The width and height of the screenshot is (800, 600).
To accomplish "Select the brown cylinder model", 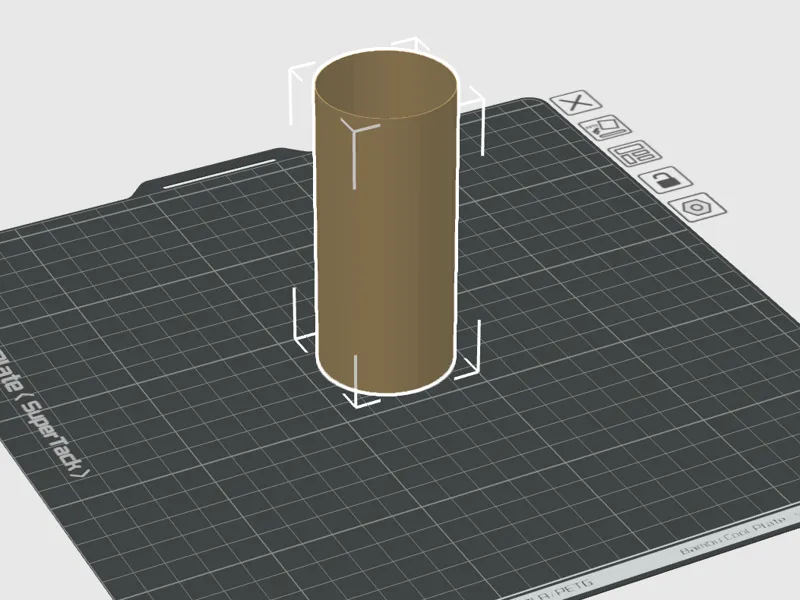I will (x=386, y=222).
